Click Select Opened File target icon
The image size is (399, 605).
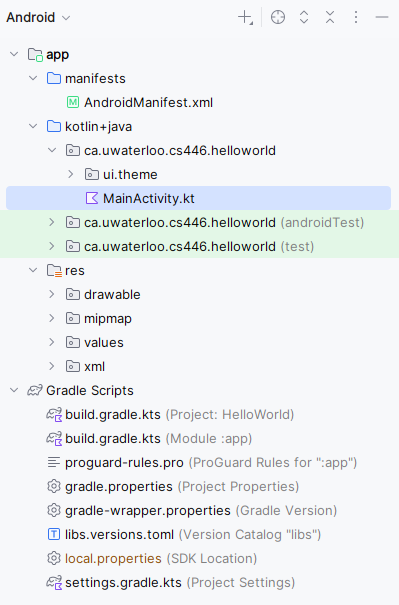coord(278,17)
